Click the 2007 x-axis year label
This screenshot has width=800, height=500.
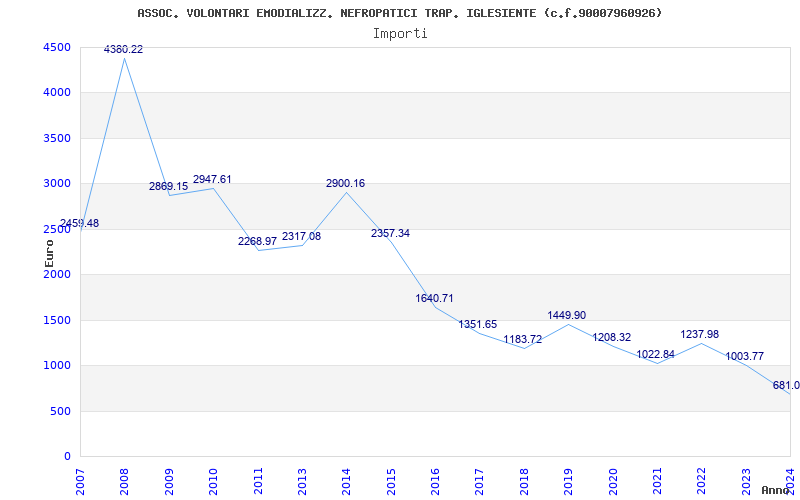(x=79, y=480)
